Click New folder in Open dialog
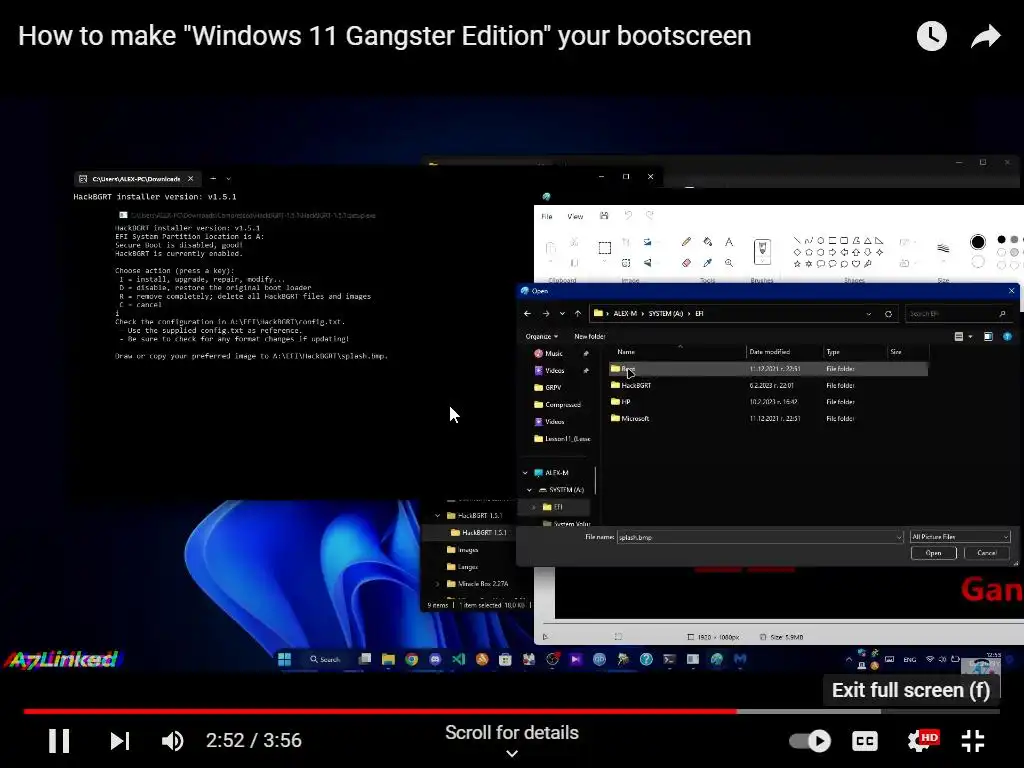The width and height of the screenshot is (1024, 768). [590, 336]
